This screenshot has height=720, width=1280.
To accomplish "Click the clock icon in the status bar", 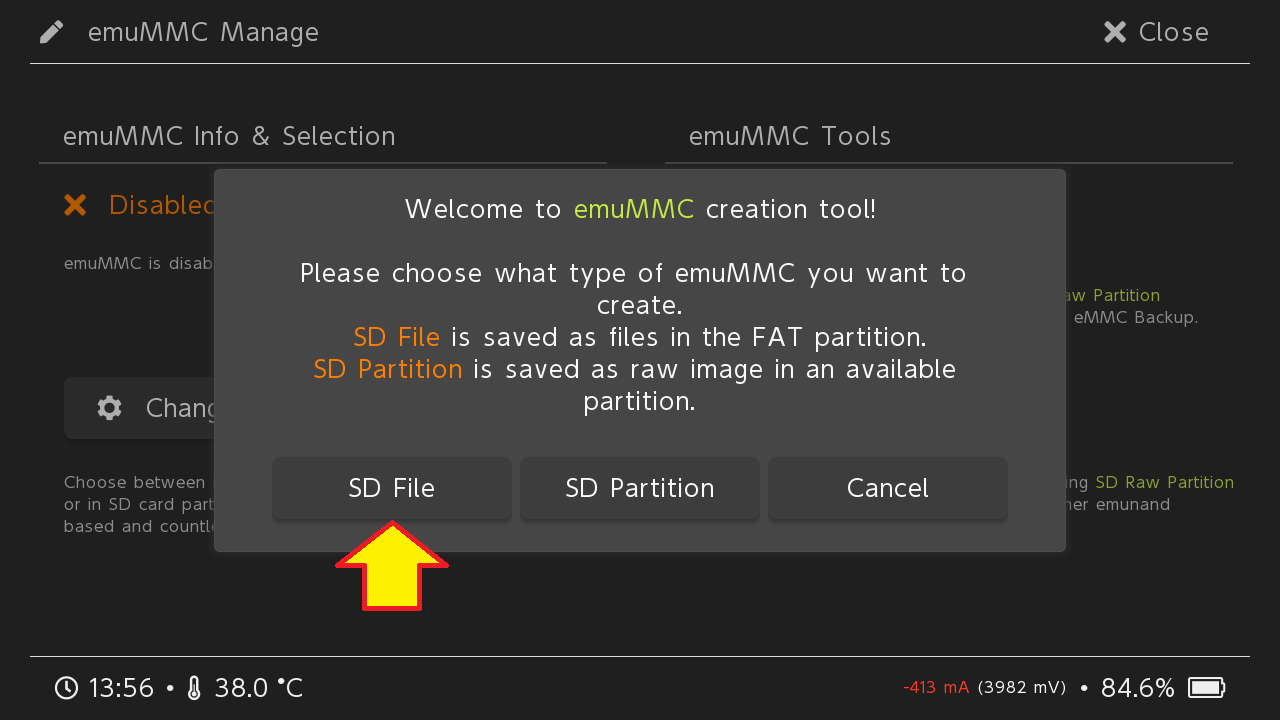I will tap(66, 688).
